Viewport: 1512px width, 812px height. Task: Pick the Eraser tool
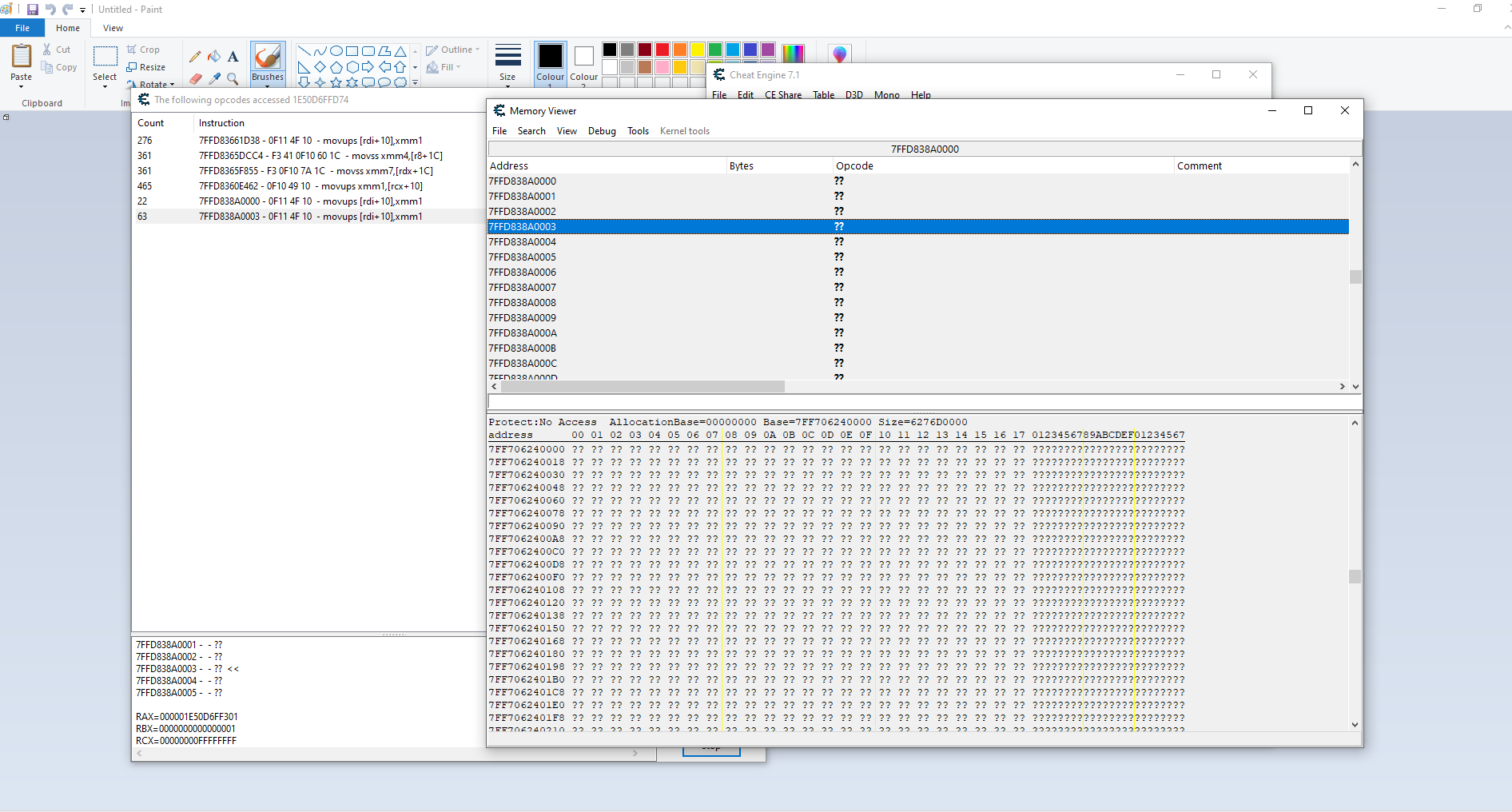(x=195, y=78)
